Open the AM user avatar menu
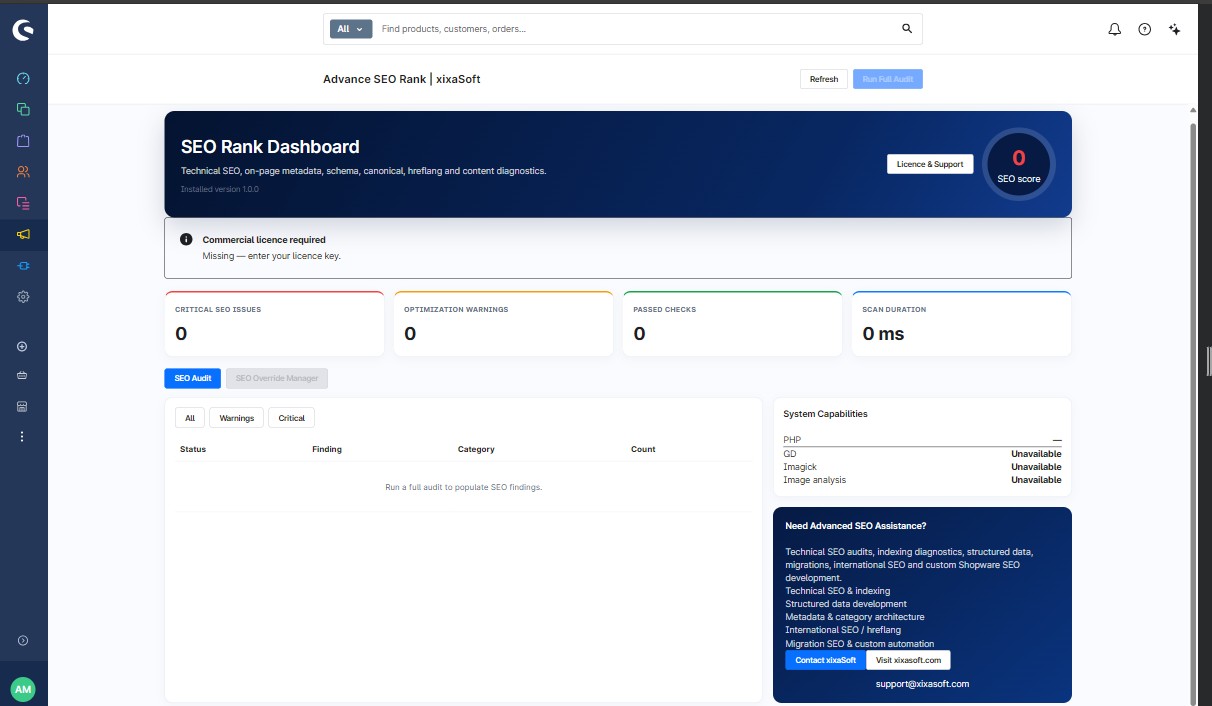This screenshot has width=1212, height=706. coord(23,689)
